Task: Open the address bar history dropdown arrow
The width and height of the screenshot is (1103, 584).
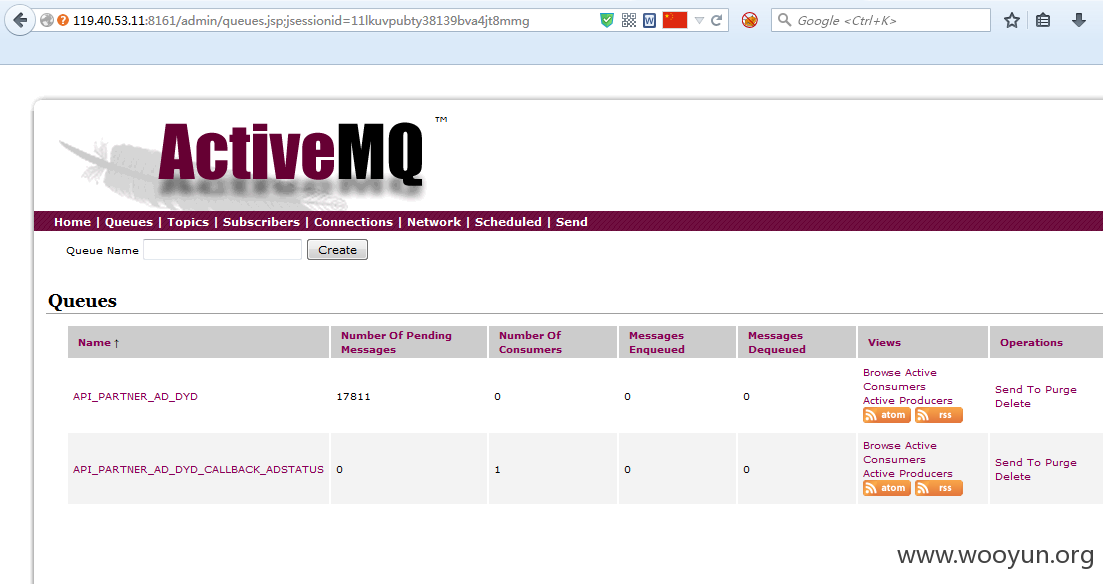Action: click(x=699, y=20)
